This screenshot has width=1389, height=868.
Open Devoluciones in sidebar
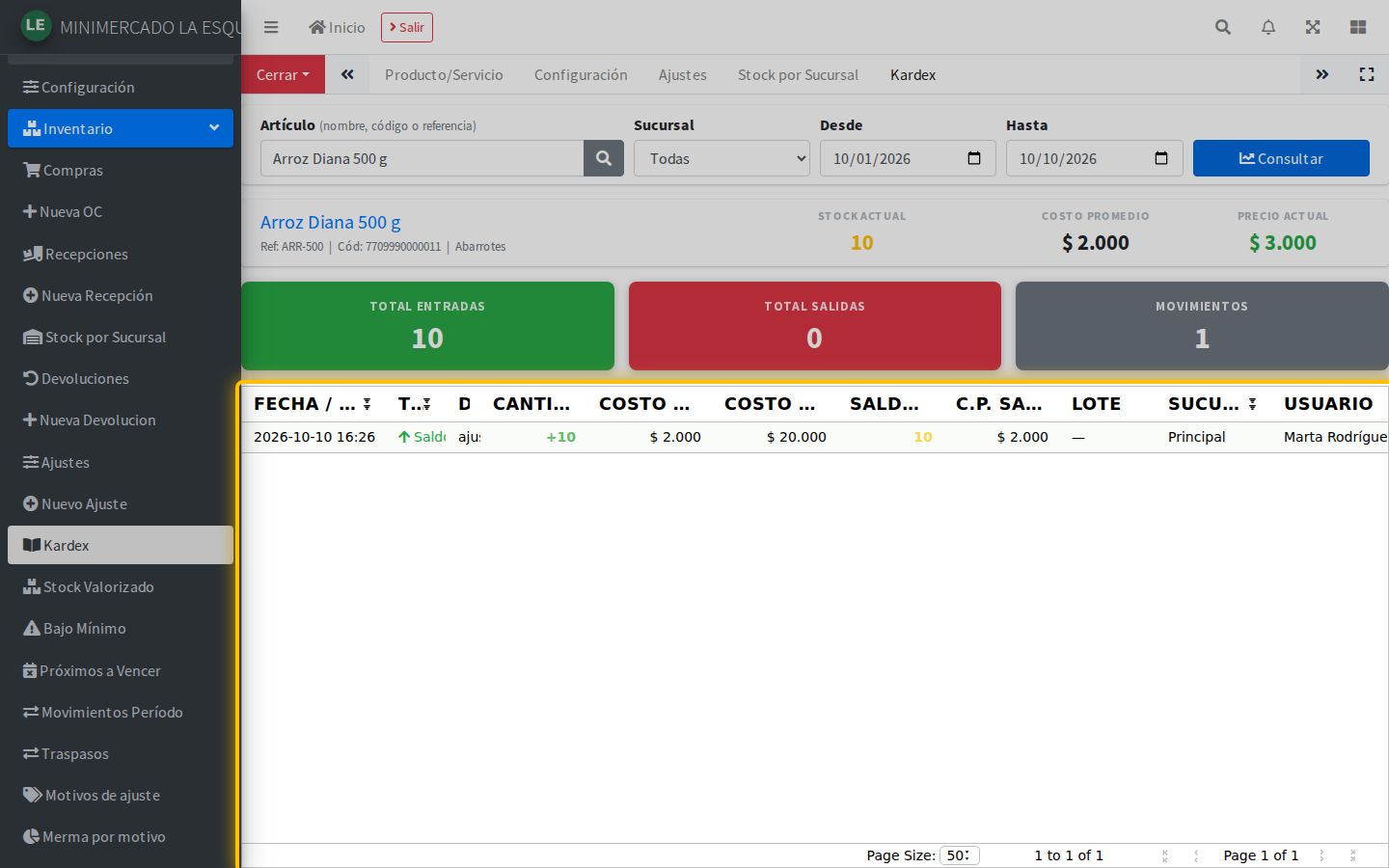tap(121, 378)
